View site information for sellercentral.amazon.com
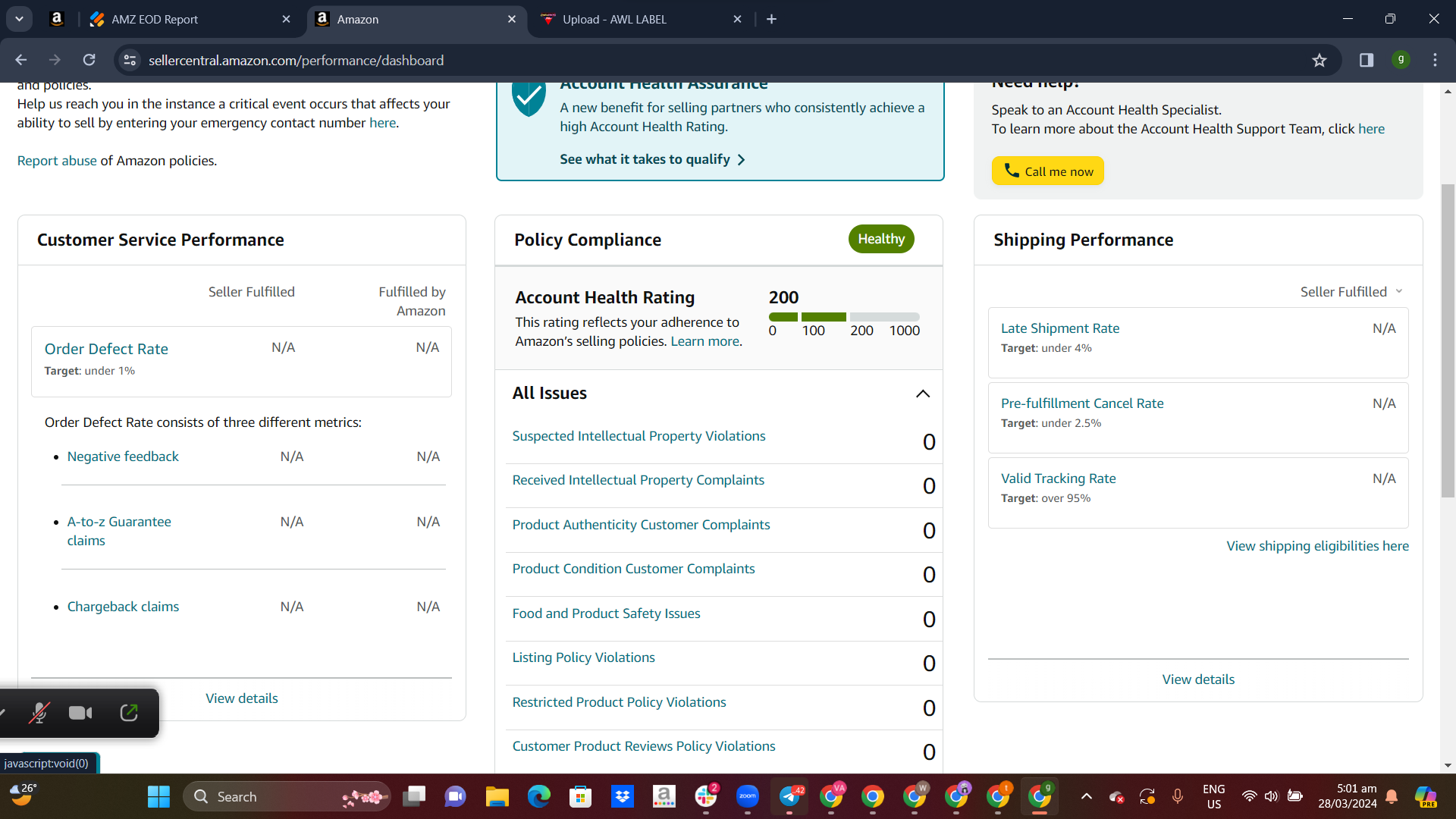Image resolution: width=1456 pixels, height=819 pixels. point(130,60)
